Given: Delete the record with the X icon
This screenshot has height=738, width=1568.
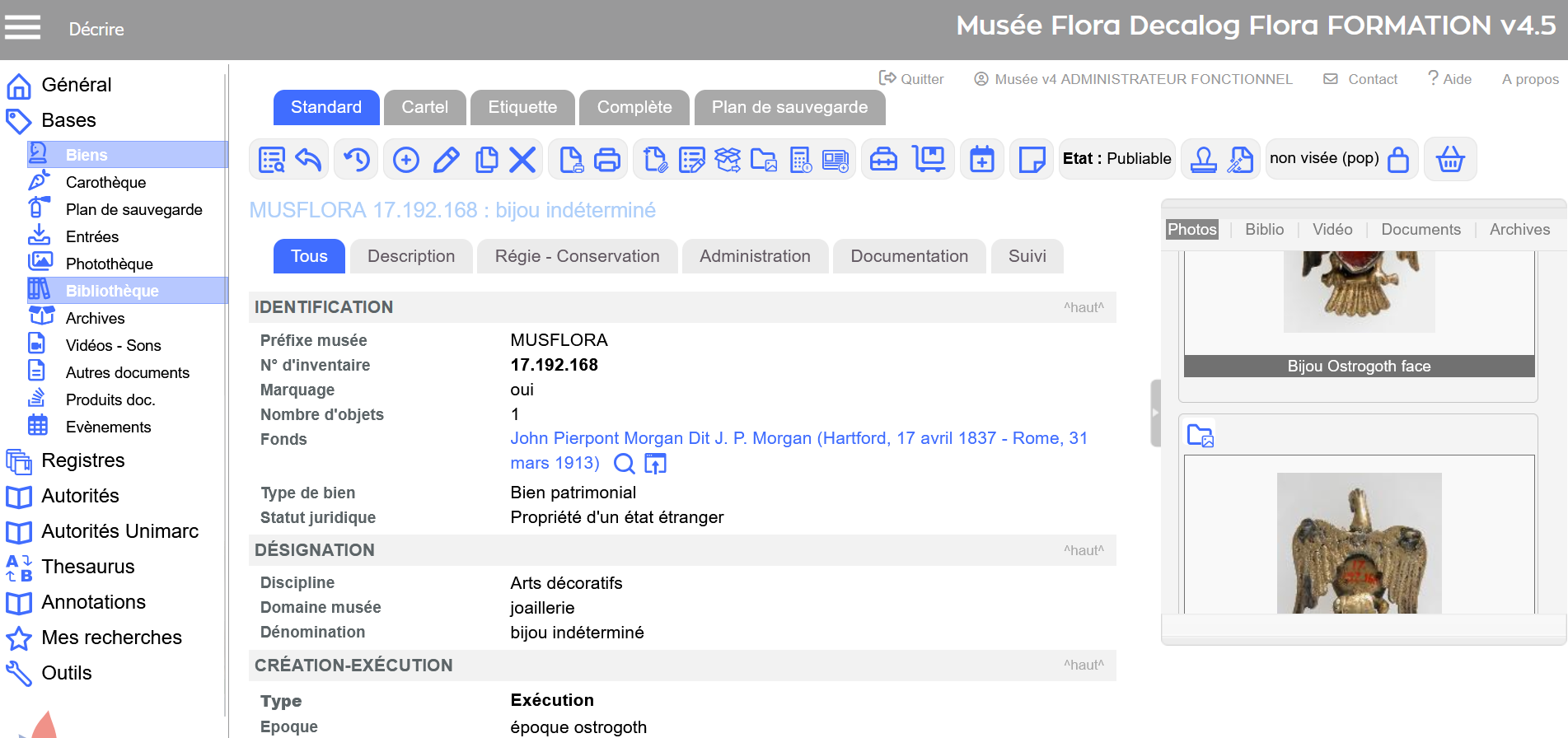Looking at the screenshot, I should pyautogui.click(x=522, y=159).
